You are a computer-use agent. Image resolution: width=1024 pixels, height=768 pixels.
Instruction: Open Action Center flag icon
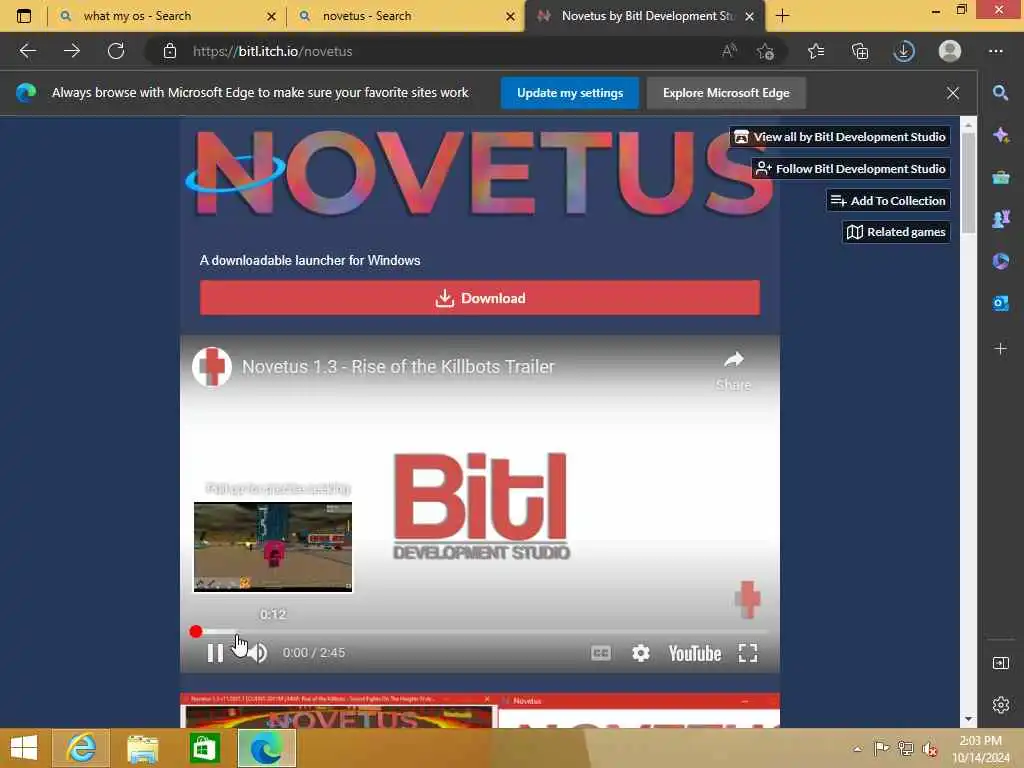(881, 748)
